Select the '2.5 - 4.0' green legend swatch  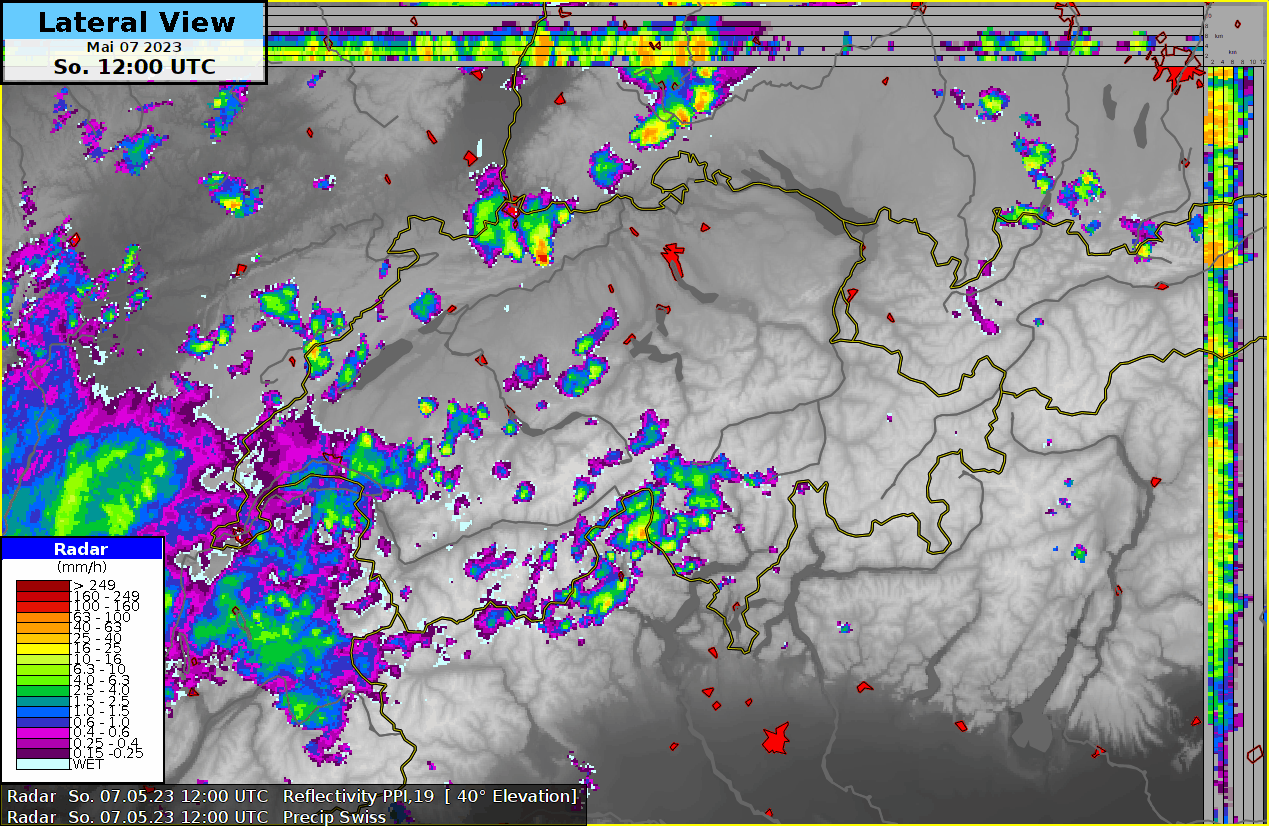coord(43,690)
